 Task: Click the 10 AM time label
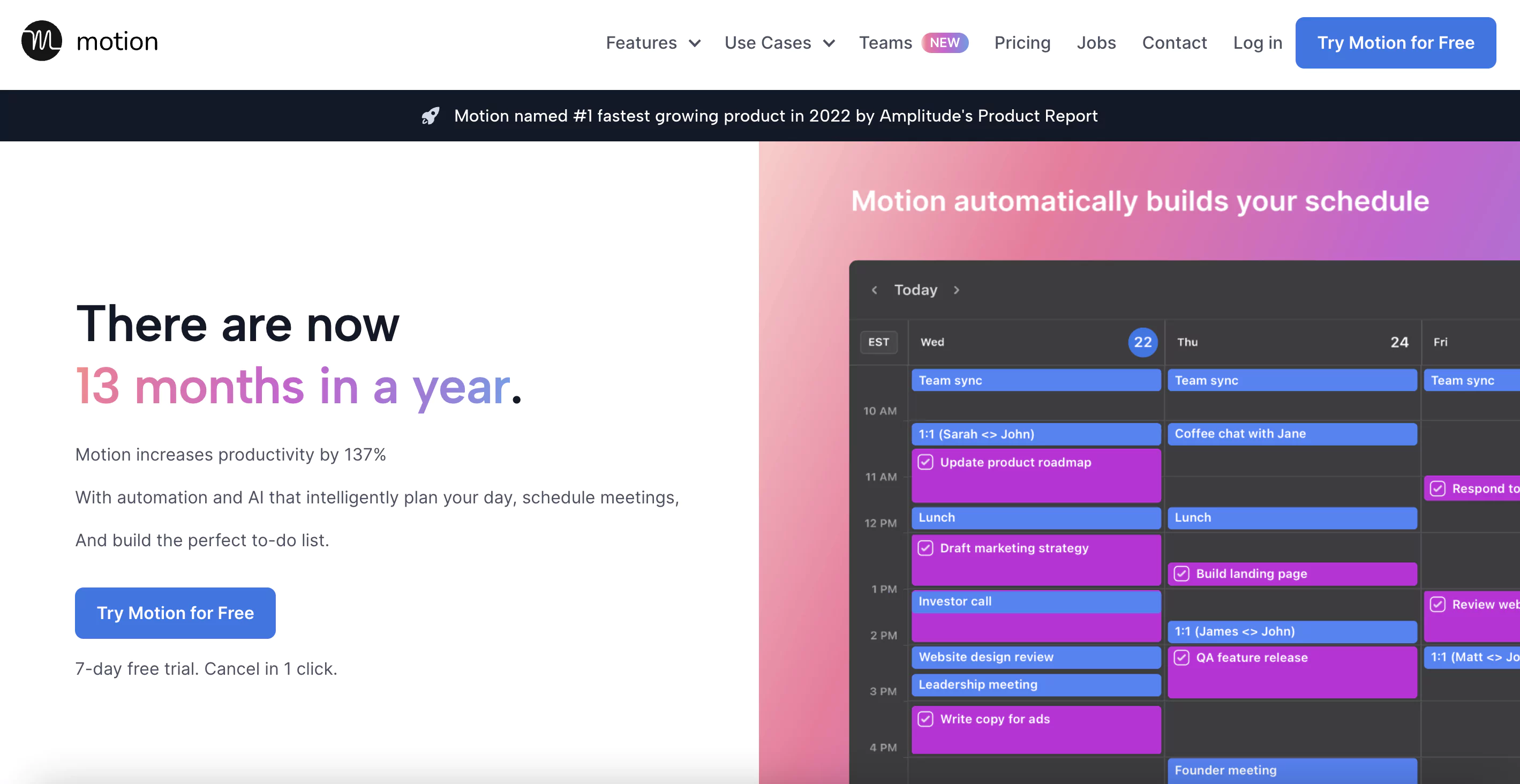(880, 411)
